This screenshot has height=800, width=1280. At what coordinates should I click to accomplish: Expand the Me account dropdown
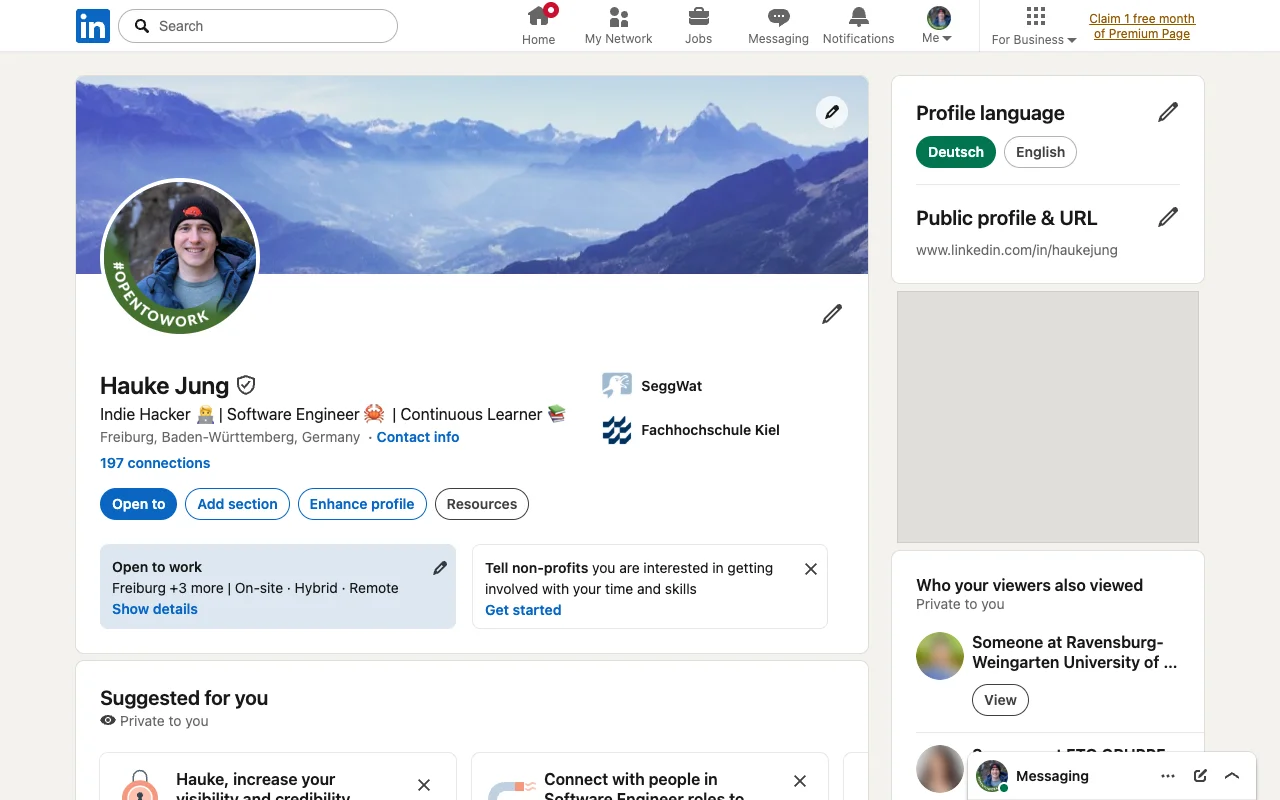click(938, 26)
